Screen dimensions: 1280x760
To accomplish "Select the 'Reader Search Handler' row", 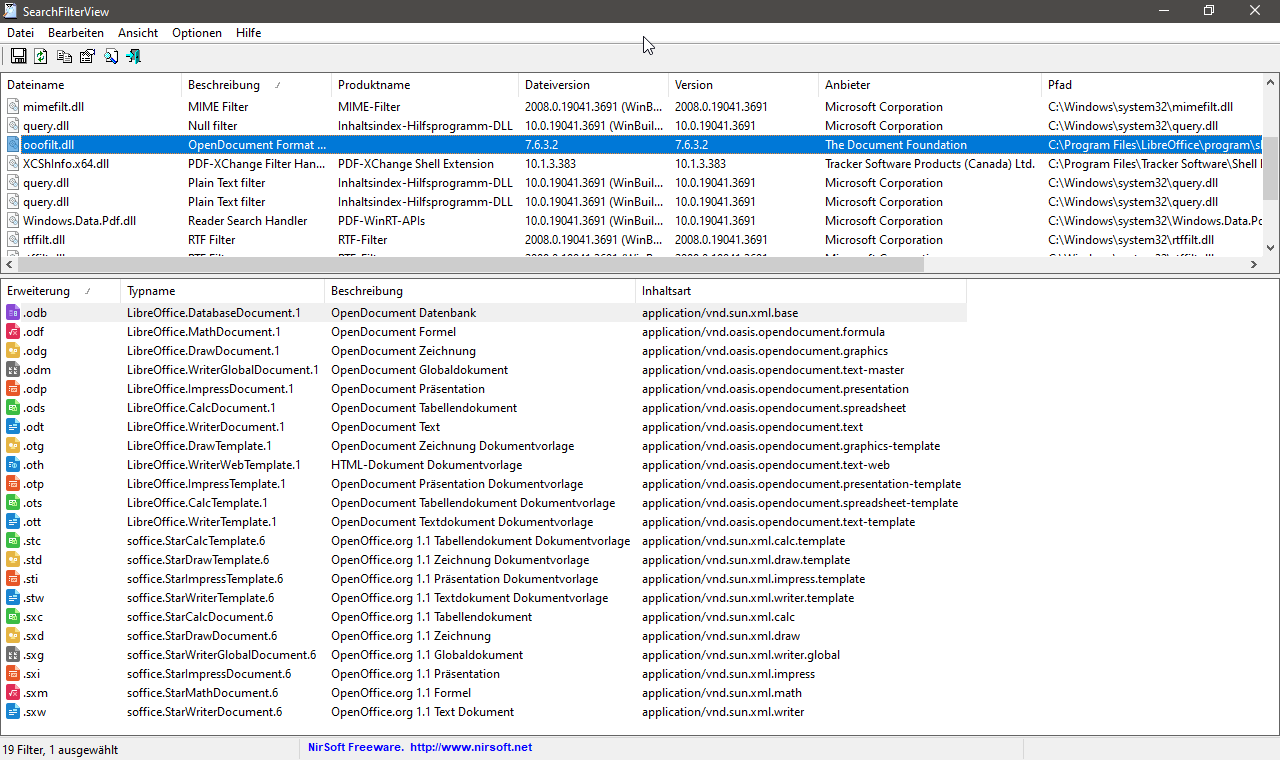I will click(631, 221).
